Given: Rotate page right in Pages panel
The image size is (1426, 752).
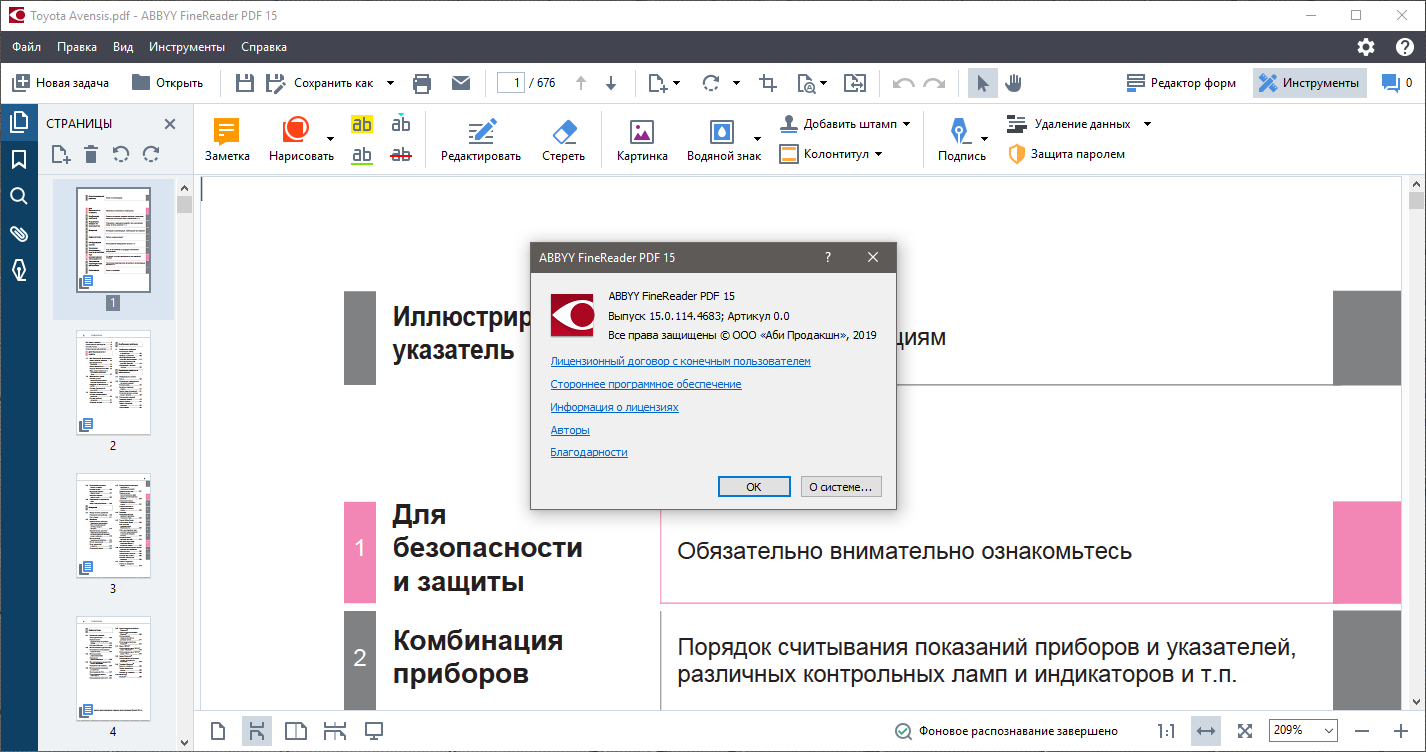Looking at the screenshot, I should tap(151, 154).
